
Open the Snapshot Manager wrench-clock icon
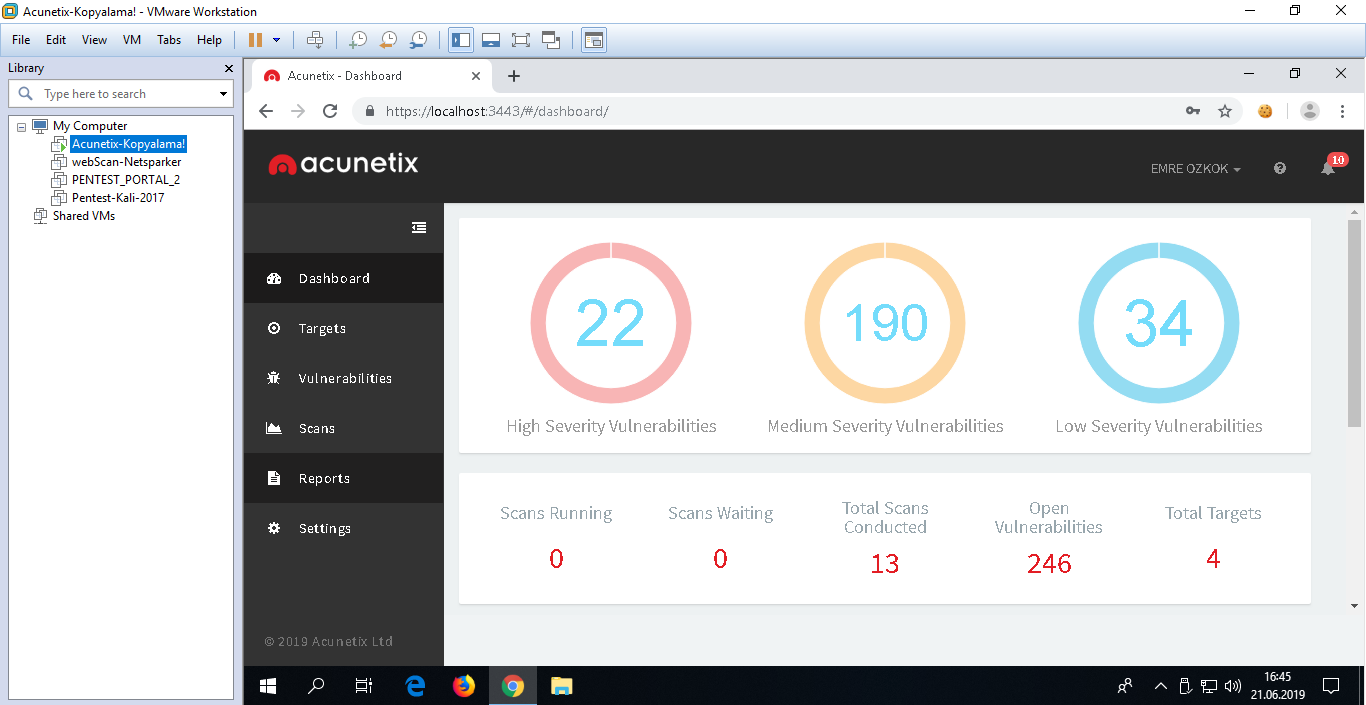click(418, 40)
